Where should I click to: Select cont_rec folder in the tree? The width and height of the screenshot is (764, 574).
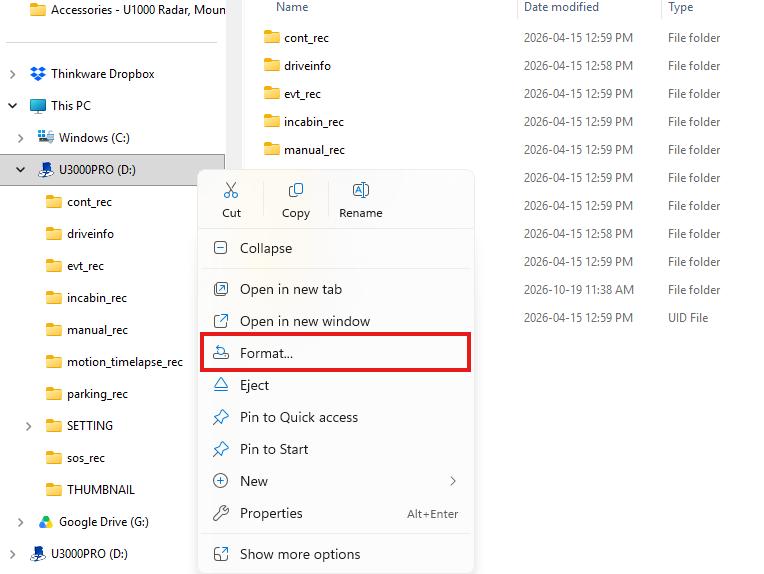(x=89, y=202)
